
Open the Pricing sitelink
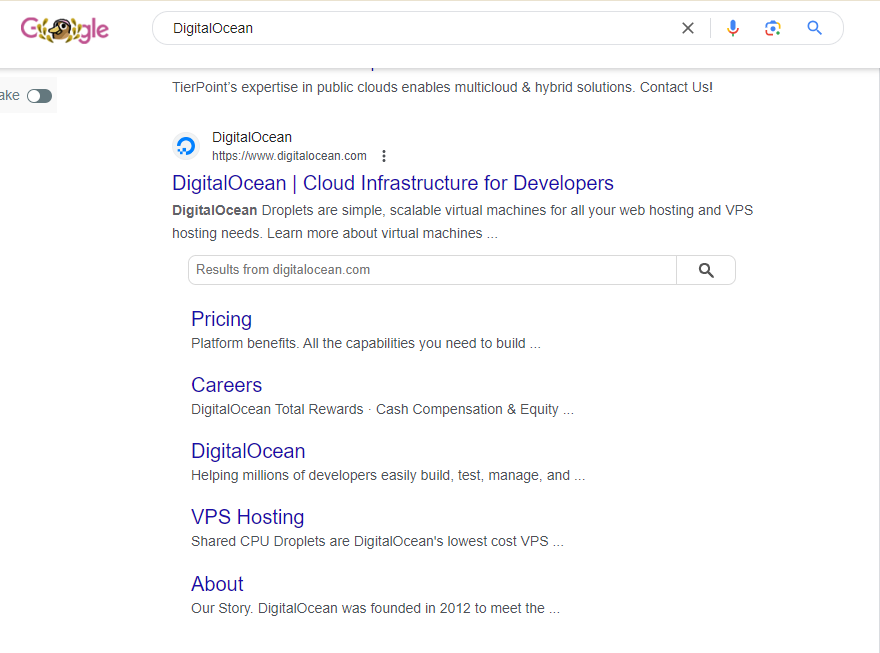click(221, 319)
